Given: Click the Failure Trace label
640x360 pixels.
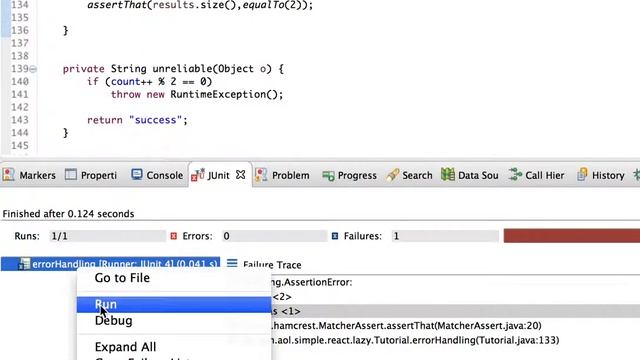Looking at the screenshot, I should tap(272, 265).
